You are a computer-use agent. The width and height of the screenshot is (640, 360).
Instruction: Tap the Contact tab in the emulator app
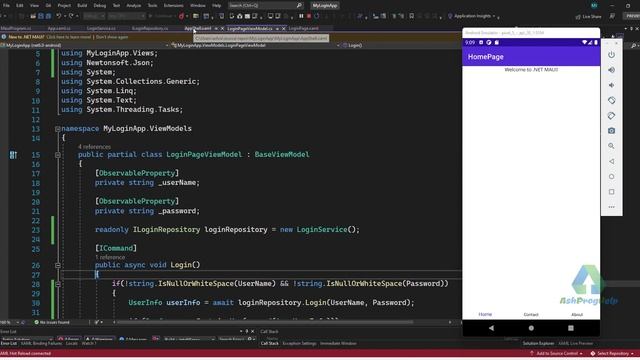pyautogui.click(x=531, y=314)
